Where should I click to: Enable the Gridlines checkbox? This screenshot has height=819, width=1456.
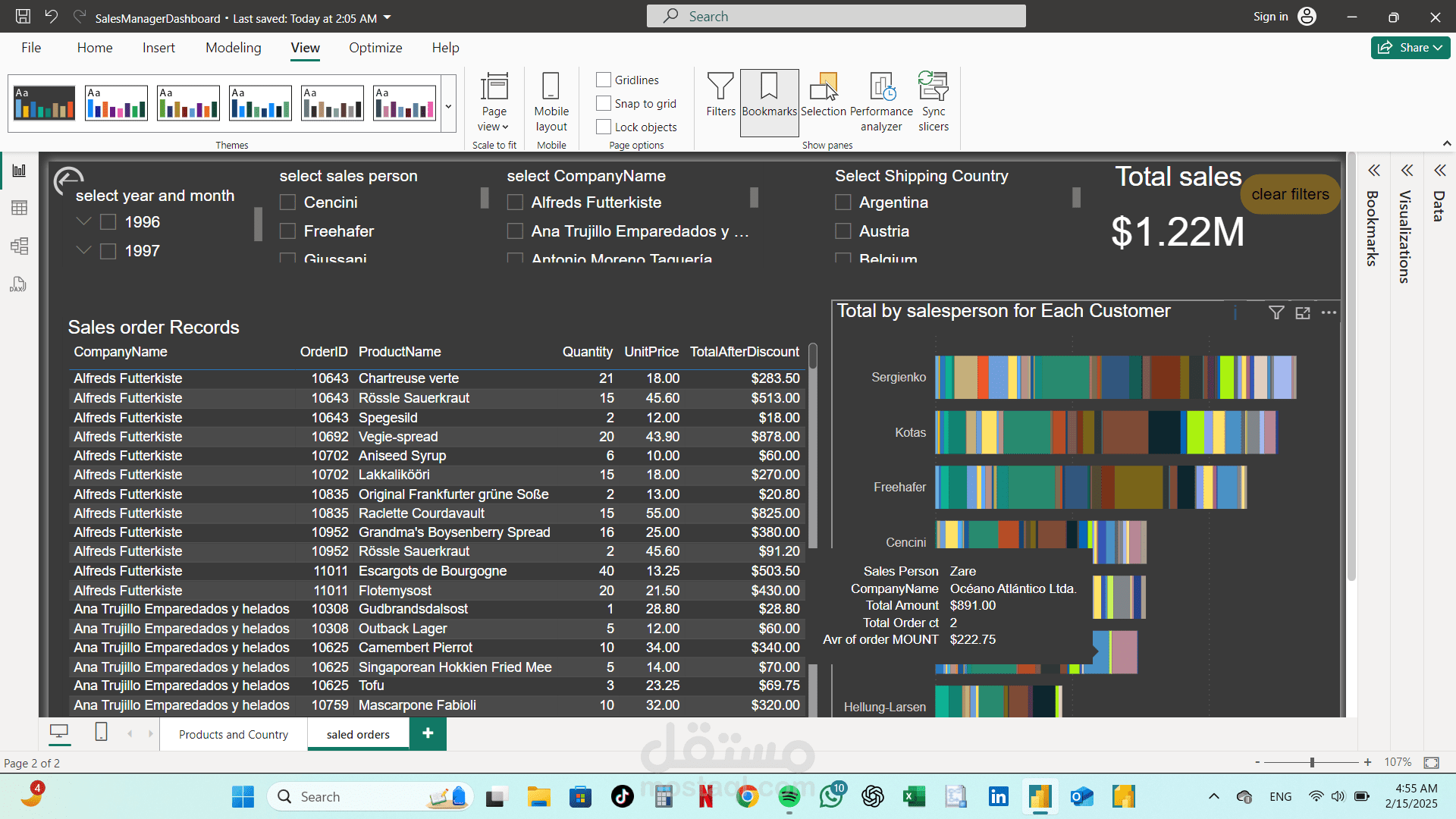tap(604, 80)
